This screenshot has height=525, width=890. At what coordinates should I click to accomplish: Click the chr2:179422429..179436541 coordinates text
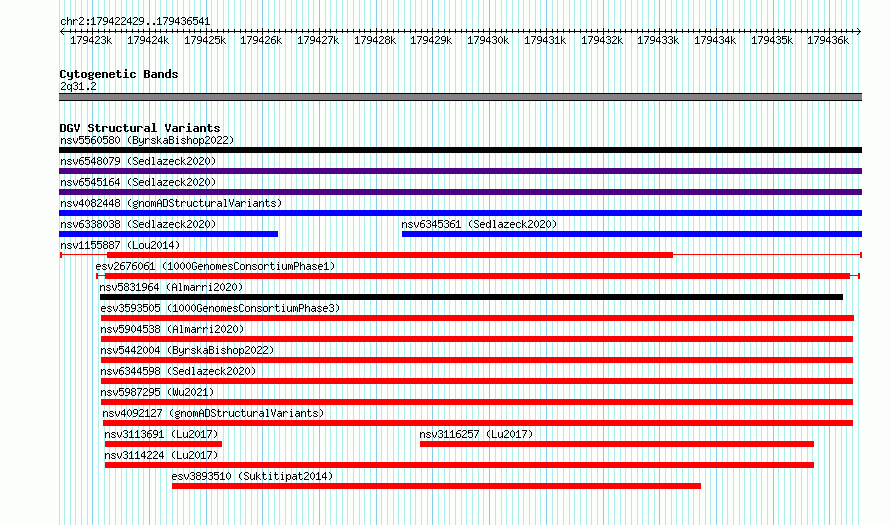point(135,21)
